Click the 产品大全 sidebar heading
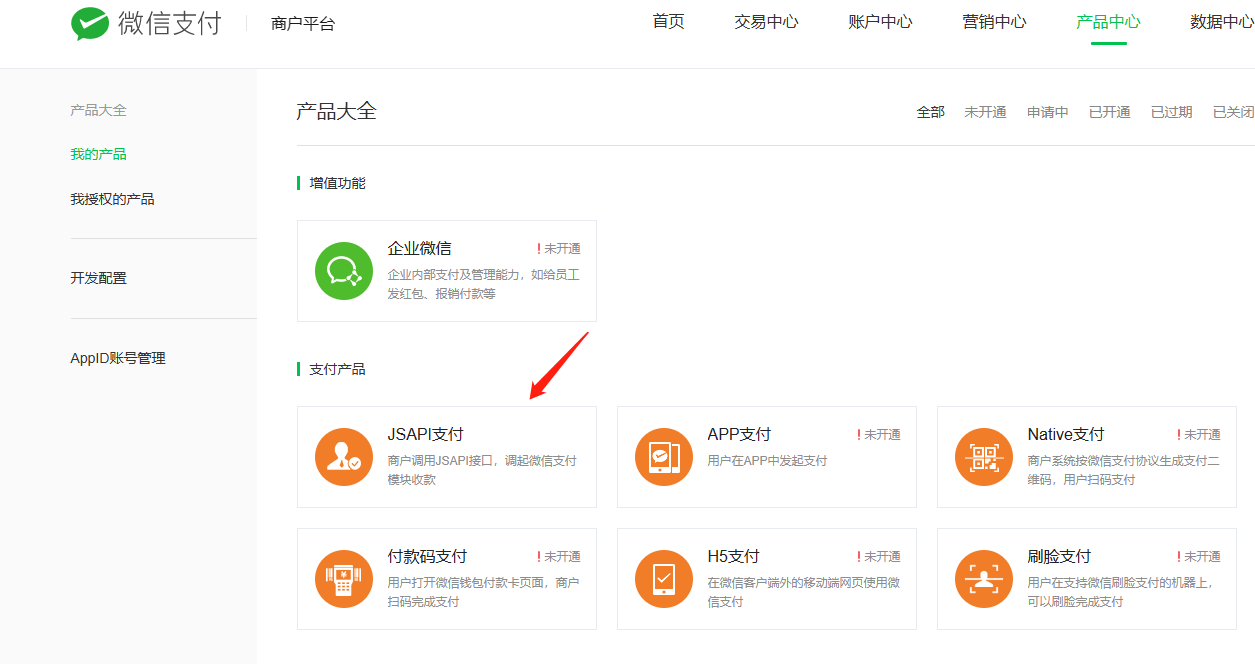The height and width of the screenshot is (664, 1255). [x=98, y=110]
